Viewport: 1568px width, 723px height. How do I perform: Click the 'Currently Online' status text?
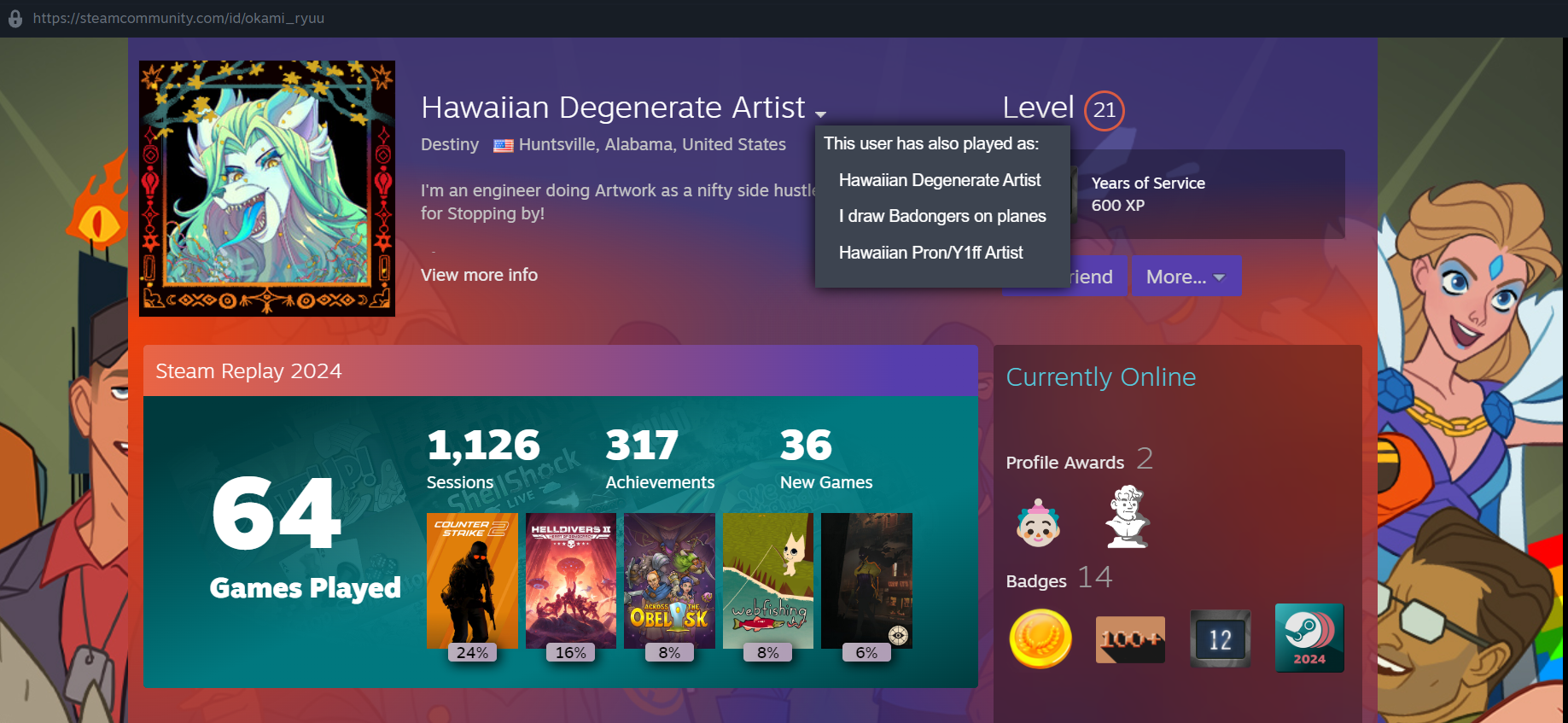[x=1101, y=377]
